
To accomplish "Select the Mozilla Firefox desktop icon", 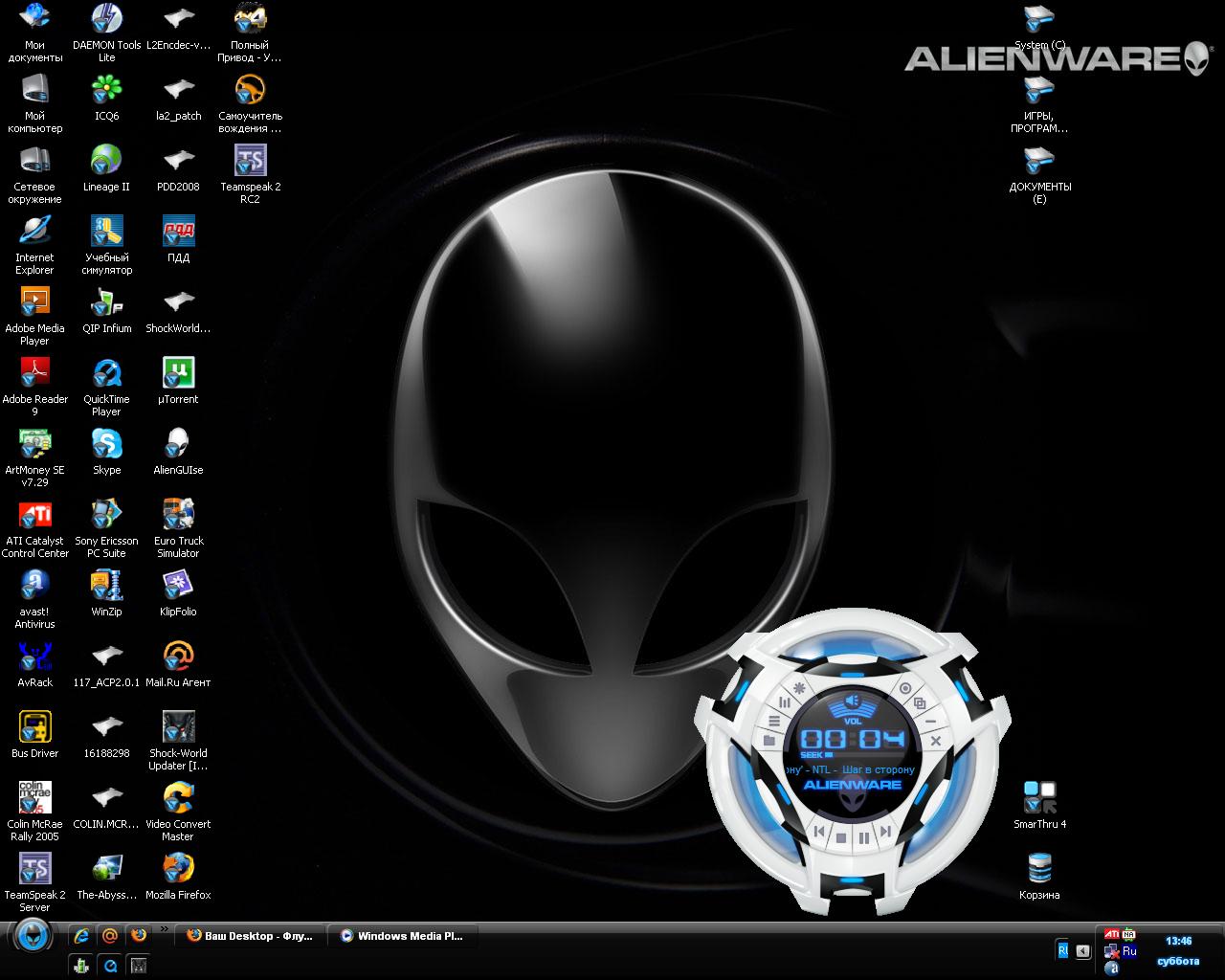I will pyautogui.click(x=179, y=877).
